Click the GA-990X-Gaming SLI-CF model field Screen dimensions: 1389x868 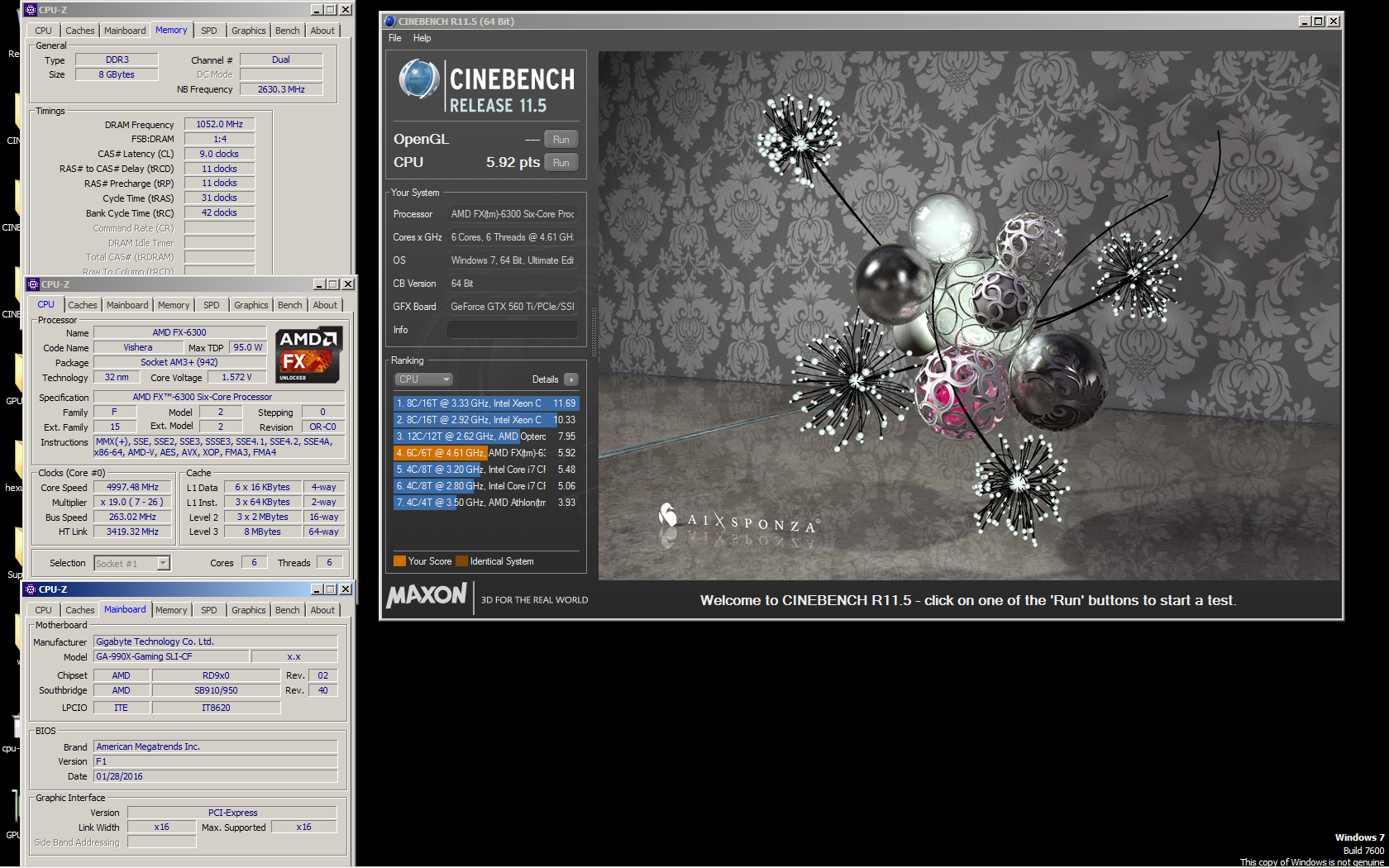pos(171,656)
